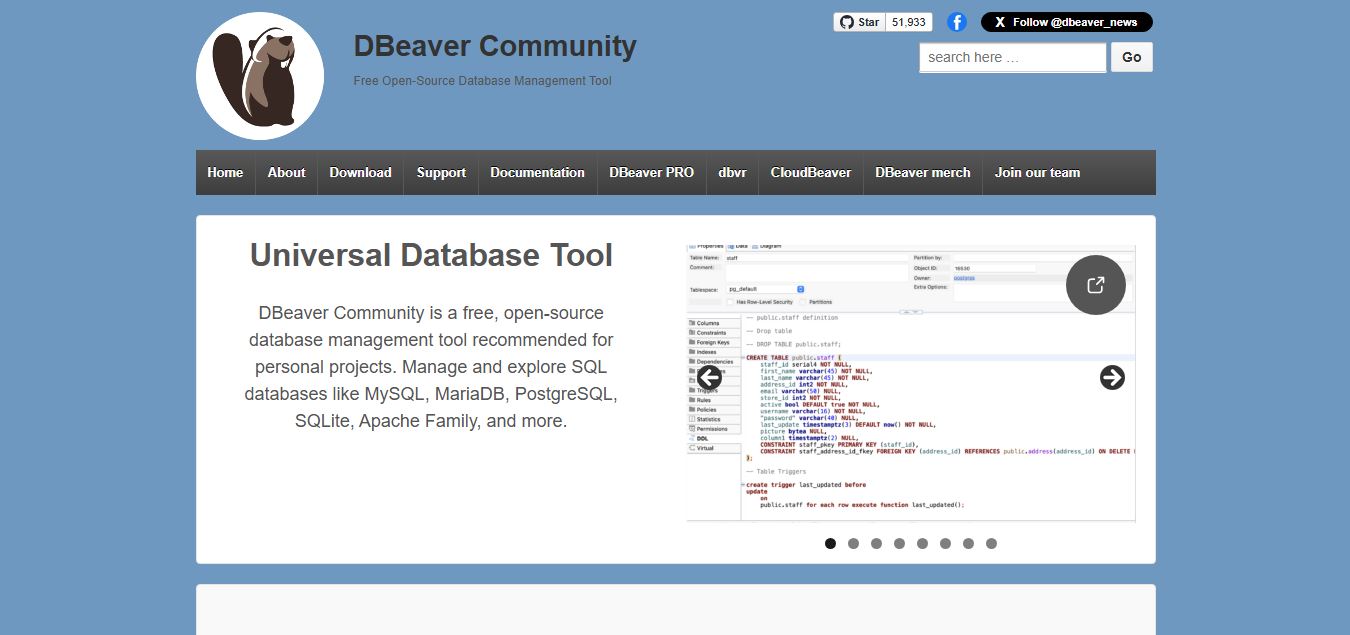Open the Documentation menu item

coord(537,172)
